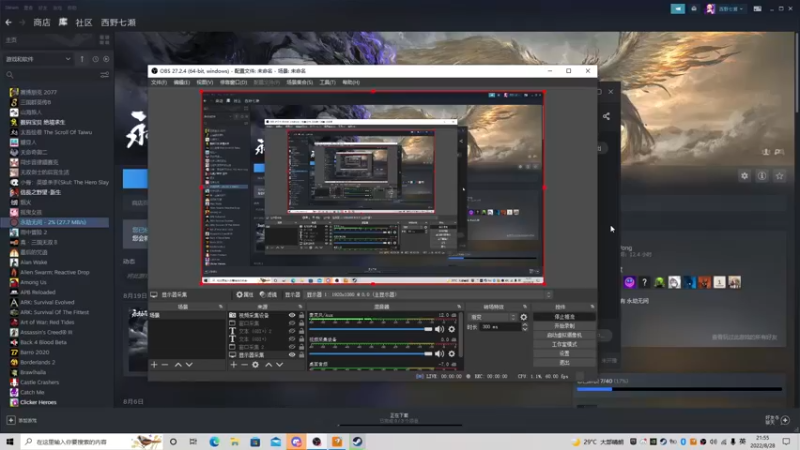Image resolution: width=800 pixels, height=450 pixels.
Task: Remove the scene with the minus icon in OBS scenes panel
Action: [x=165, y=365]
